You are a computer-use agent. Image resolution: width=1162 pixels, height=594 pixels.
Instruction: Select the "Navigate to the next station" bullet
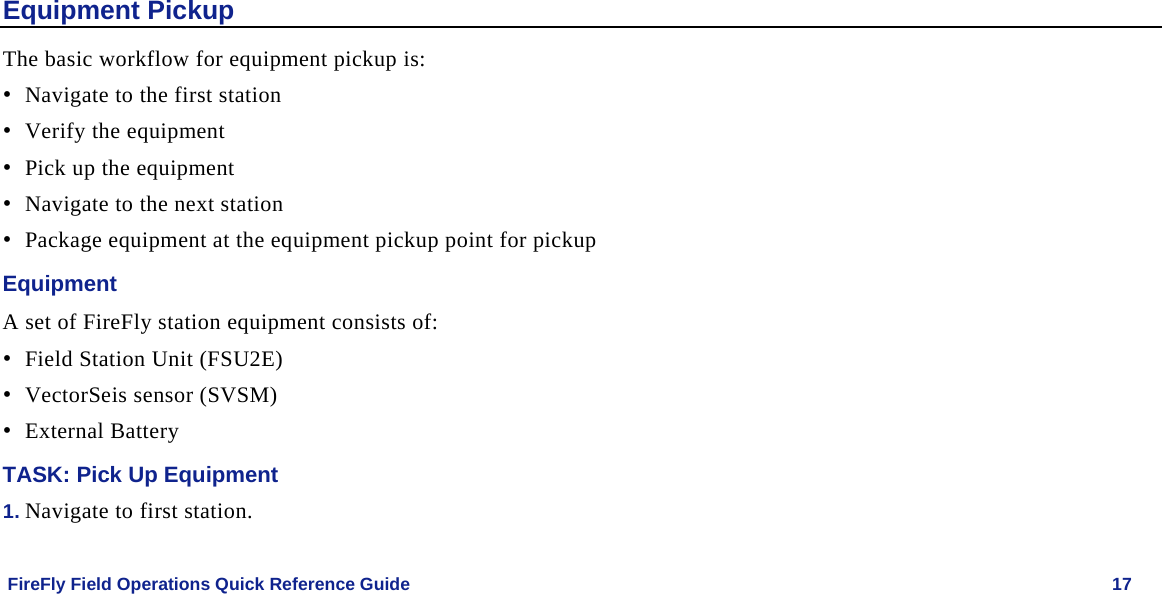click(154, 204)
